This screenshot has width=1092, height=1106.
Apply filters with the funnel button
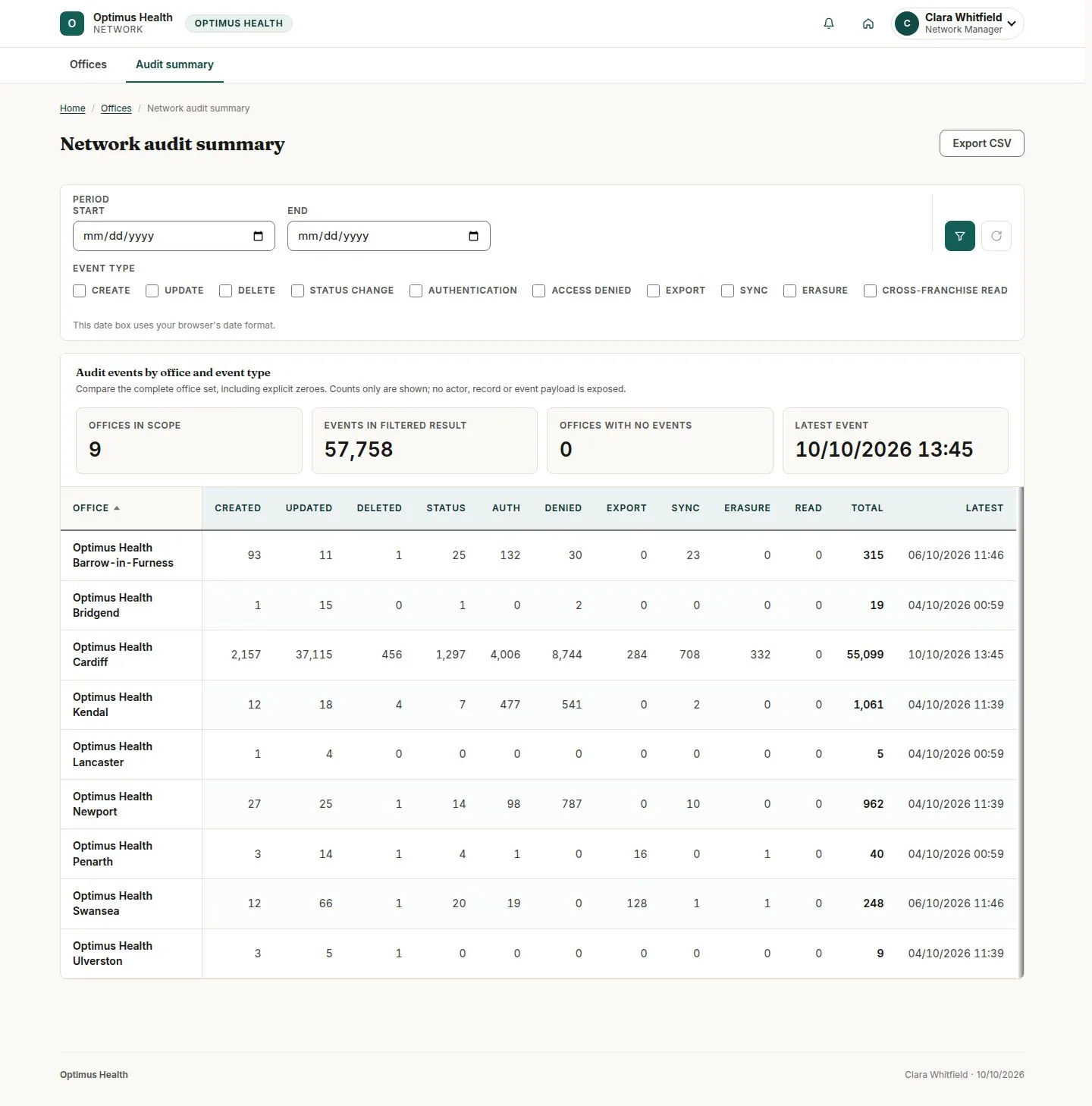point(960,236)
